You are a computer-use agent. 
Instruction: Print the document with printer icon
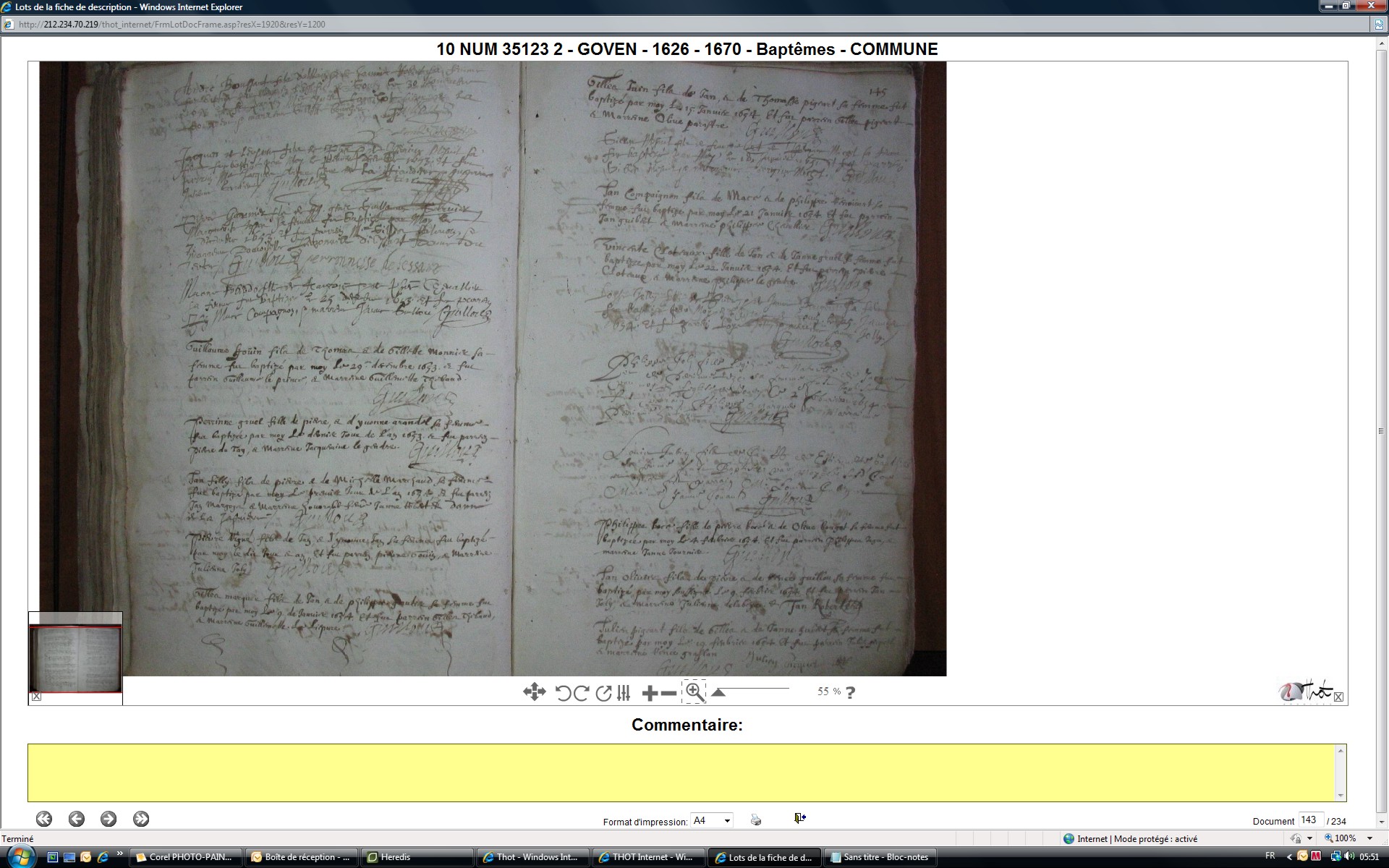[x=756, y=820]
